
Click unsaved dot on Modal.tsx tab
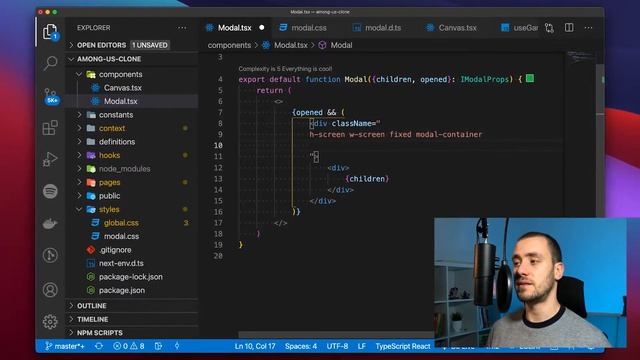click(262, 28)
